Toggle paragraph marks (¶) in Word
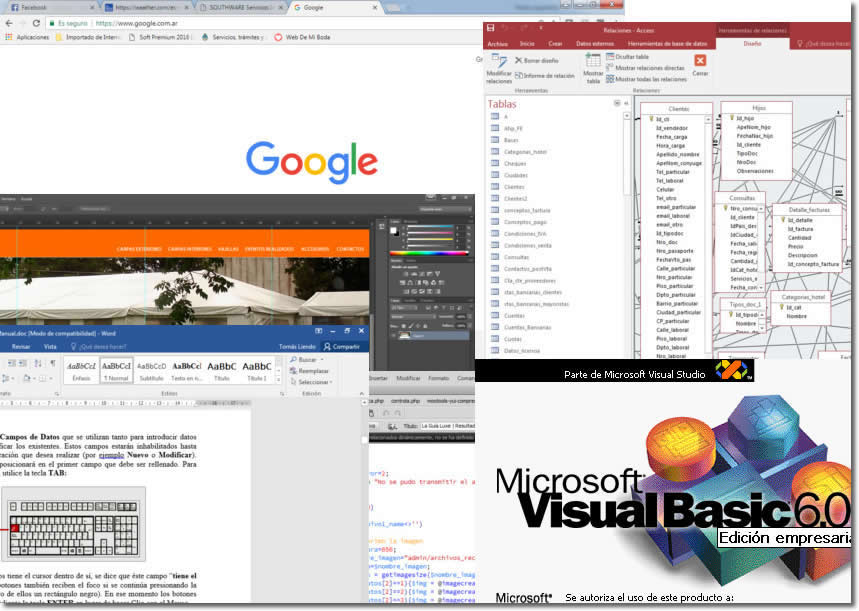Screen dimensions: 859x611 point(52,362)
